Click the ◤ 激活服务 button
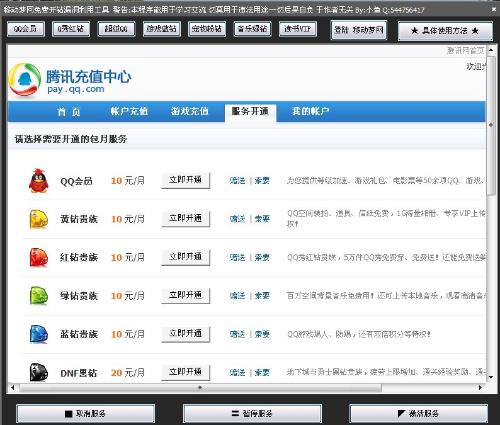Image resolution: width=500 pixels, height=425 pixels. click(419, 414)
